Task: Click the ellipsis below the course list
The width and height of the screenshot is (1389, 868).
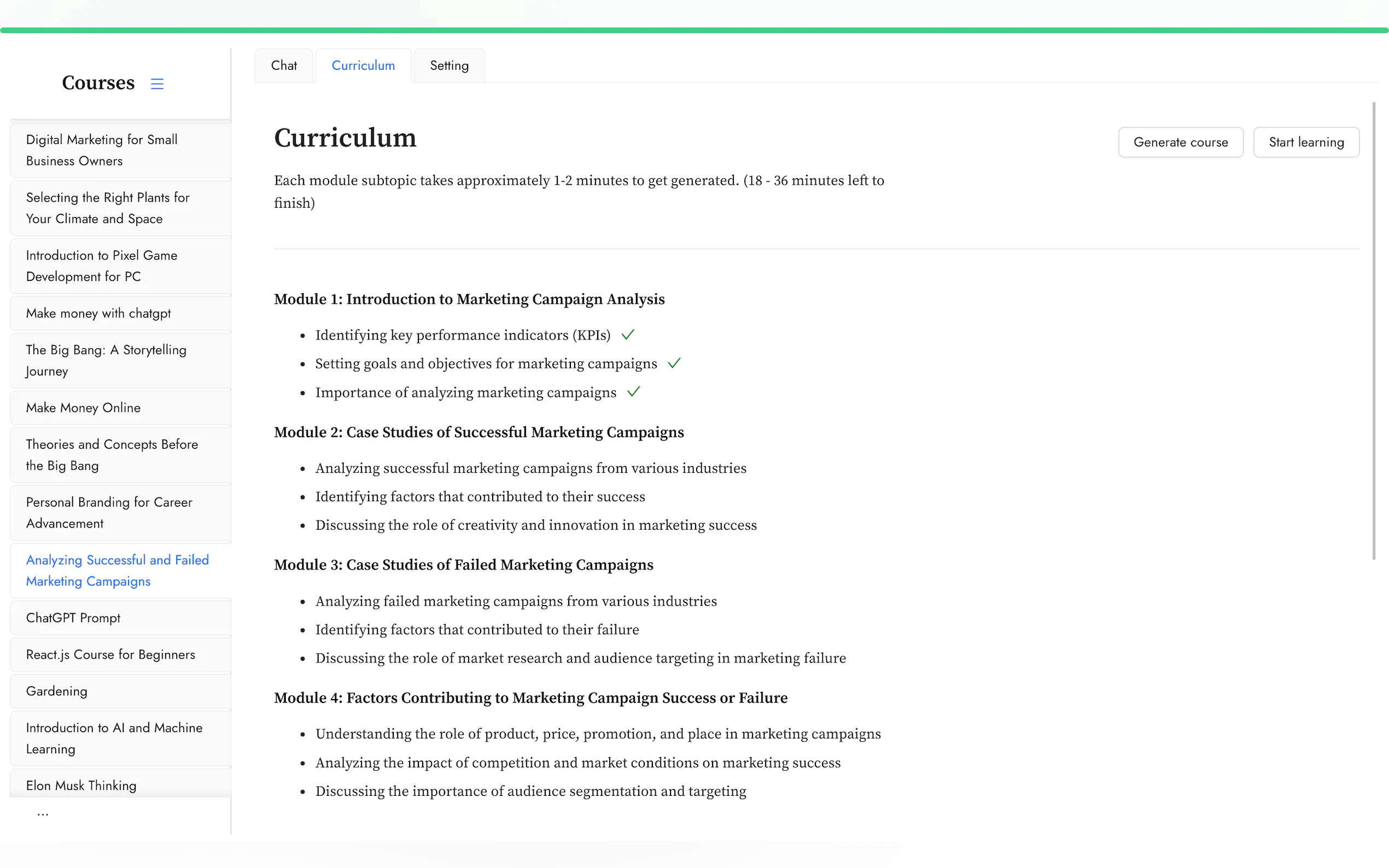Action: click(x=43, y=813)
